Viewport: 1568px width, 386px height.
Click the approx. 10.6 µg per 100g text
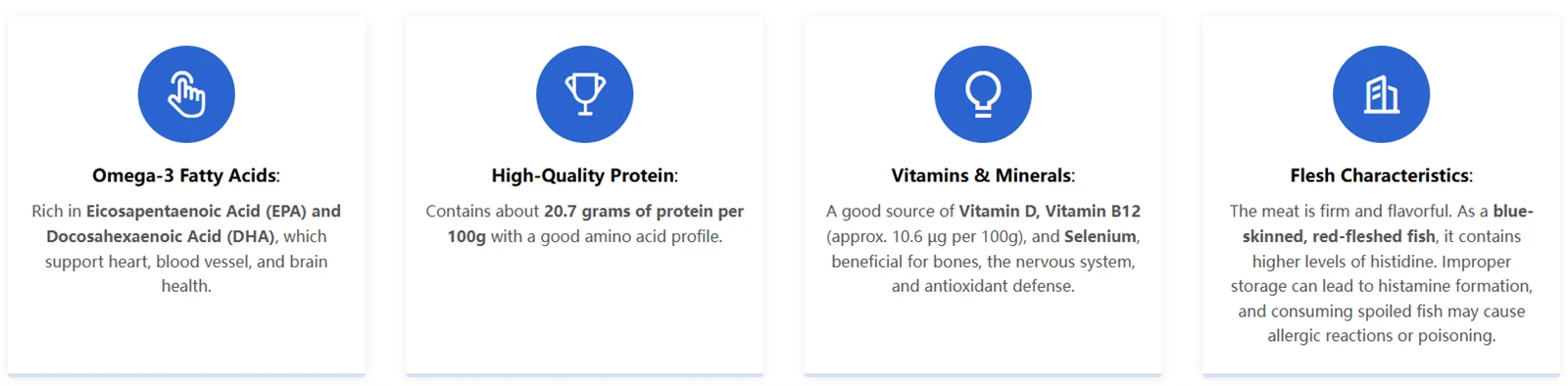point(926,236)
